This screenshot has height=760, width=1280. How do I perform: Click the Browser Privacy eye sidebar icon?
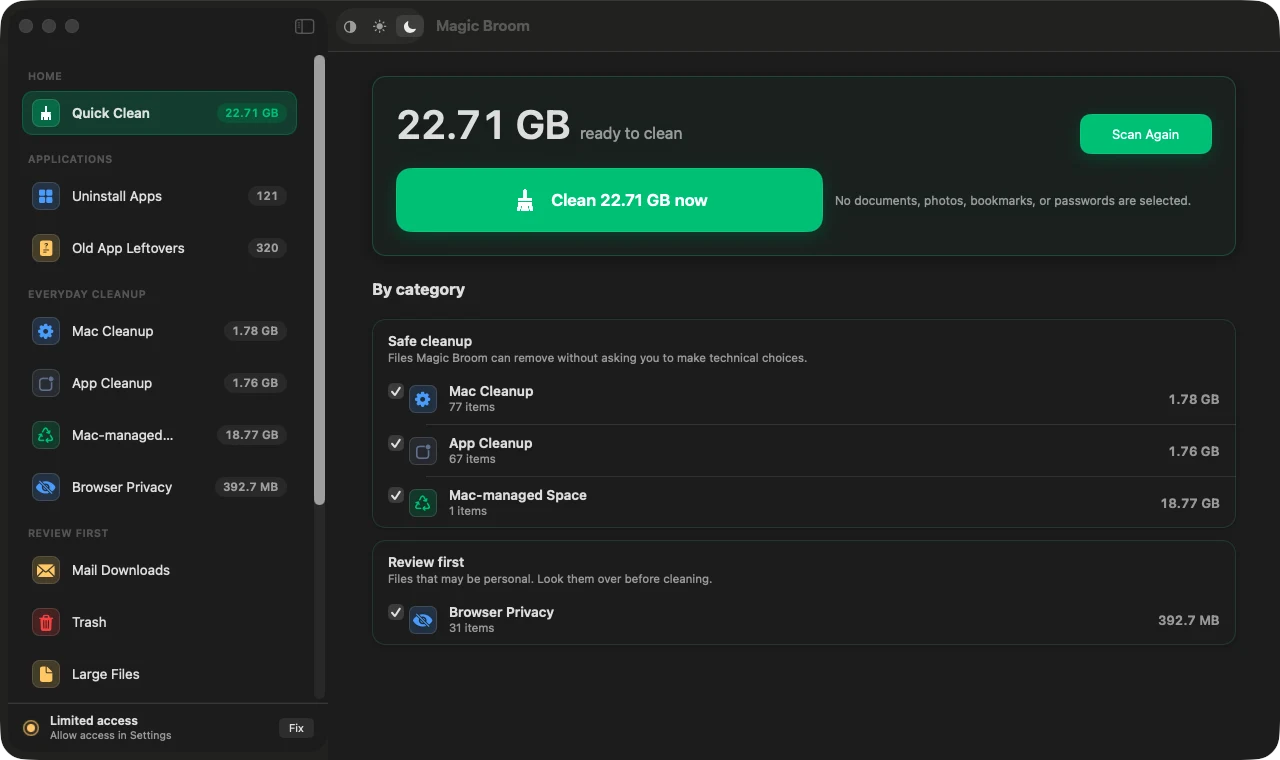[46, 487]
